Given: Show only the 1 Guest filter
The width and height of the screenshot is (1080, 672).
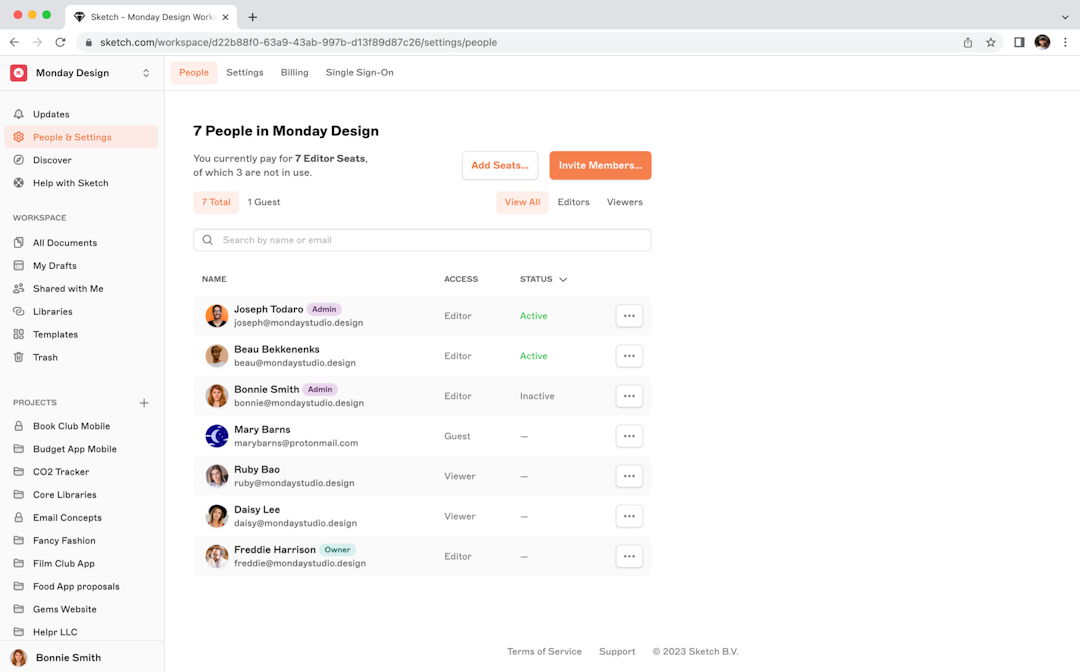Looking at the screenshot, I should pyautogui.click(x=264, y=202).
